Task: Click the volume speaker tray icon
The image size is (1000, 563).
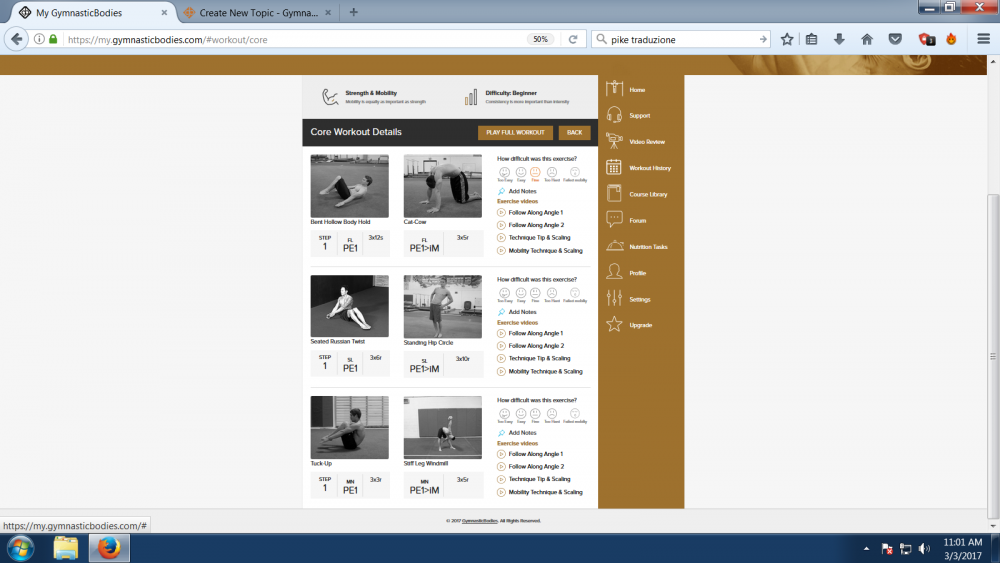Action: (x=924, y=548)
